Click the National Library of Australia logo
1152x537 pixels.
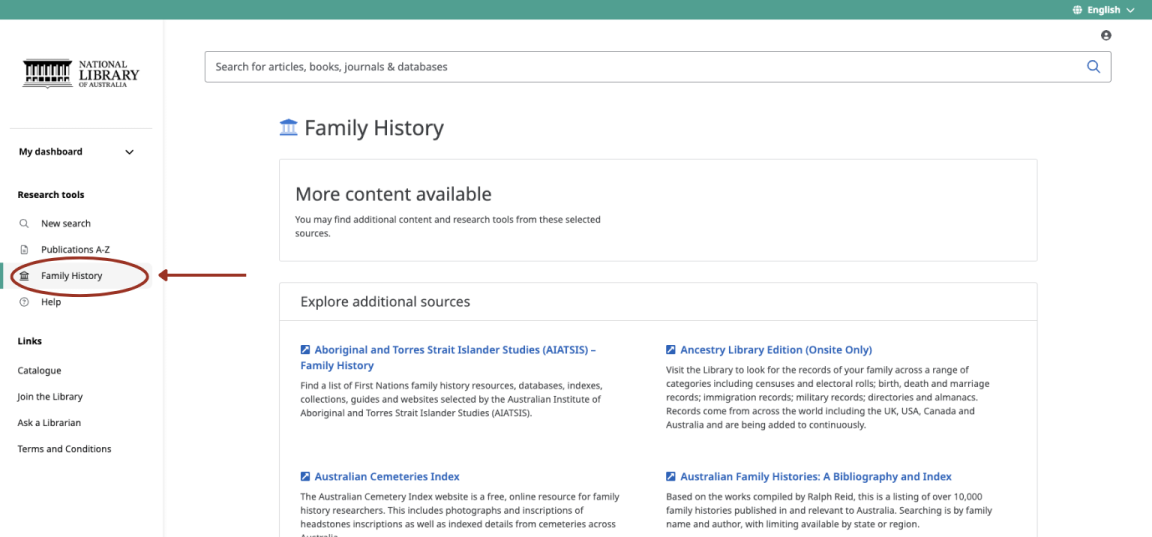[x=81, y=73]
